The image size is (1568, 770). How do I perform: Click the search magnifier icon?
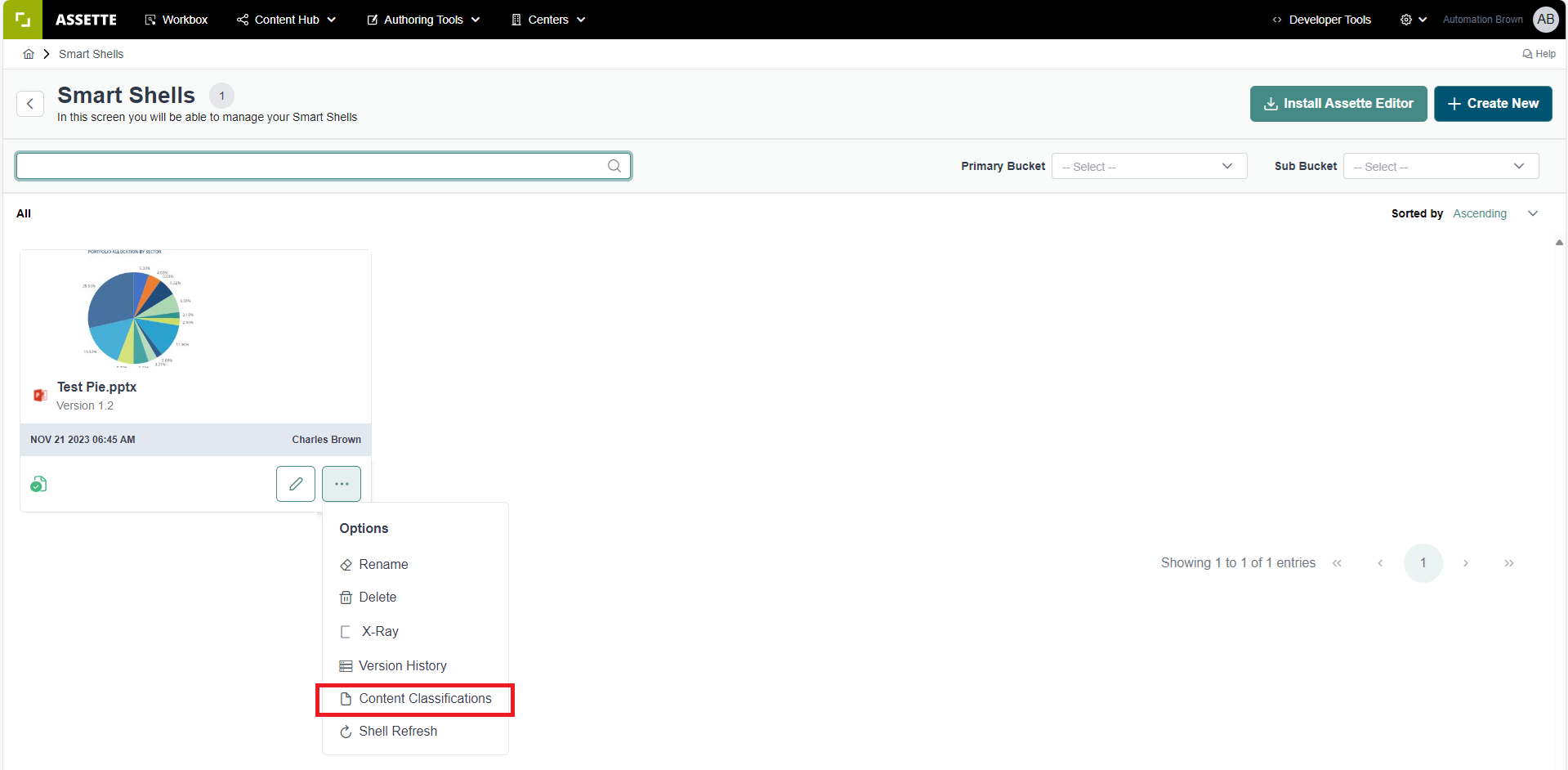(x=614, y=166)
